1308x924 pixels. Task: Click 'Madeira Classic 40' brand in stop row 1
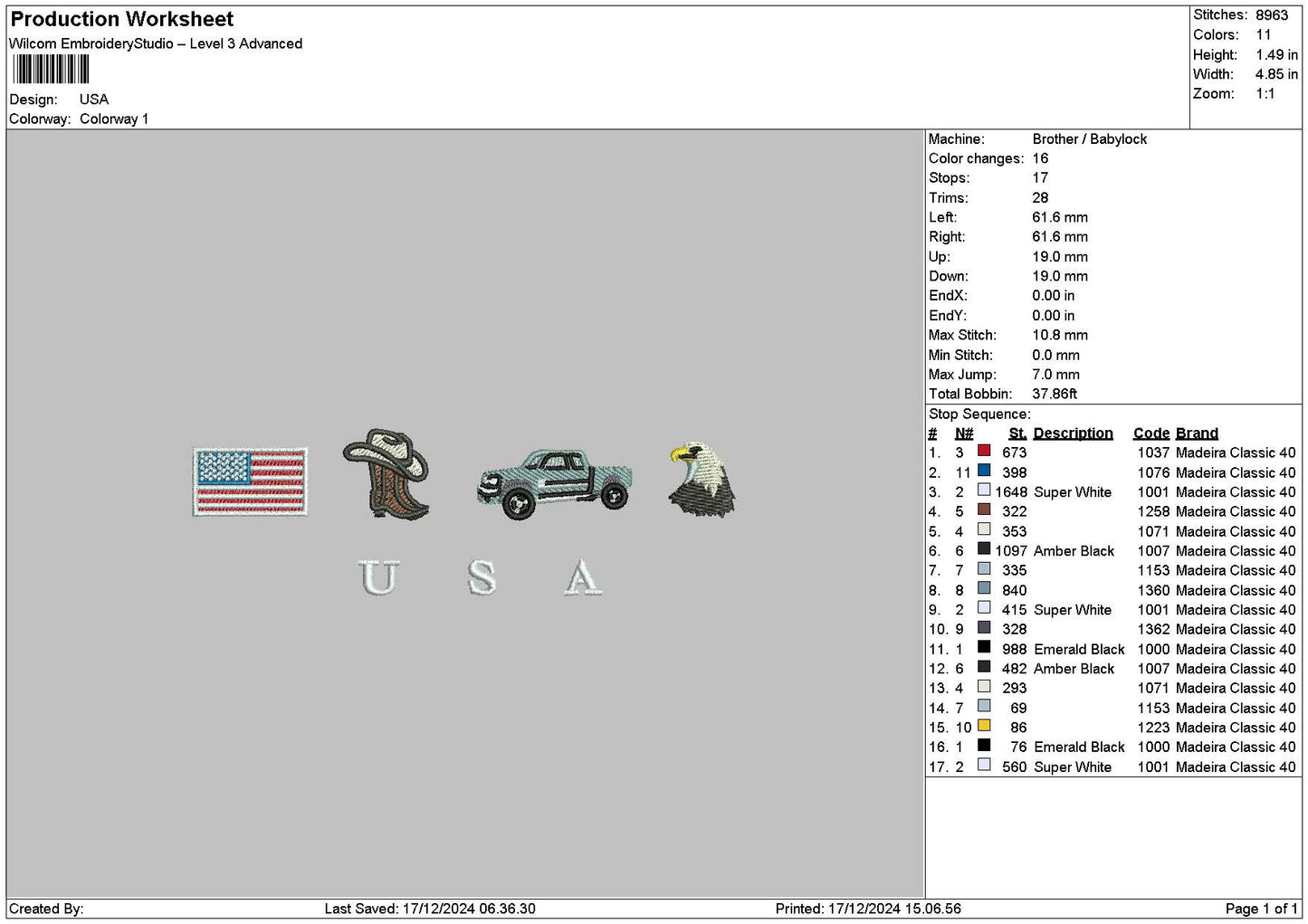[x=1236, y=452]
